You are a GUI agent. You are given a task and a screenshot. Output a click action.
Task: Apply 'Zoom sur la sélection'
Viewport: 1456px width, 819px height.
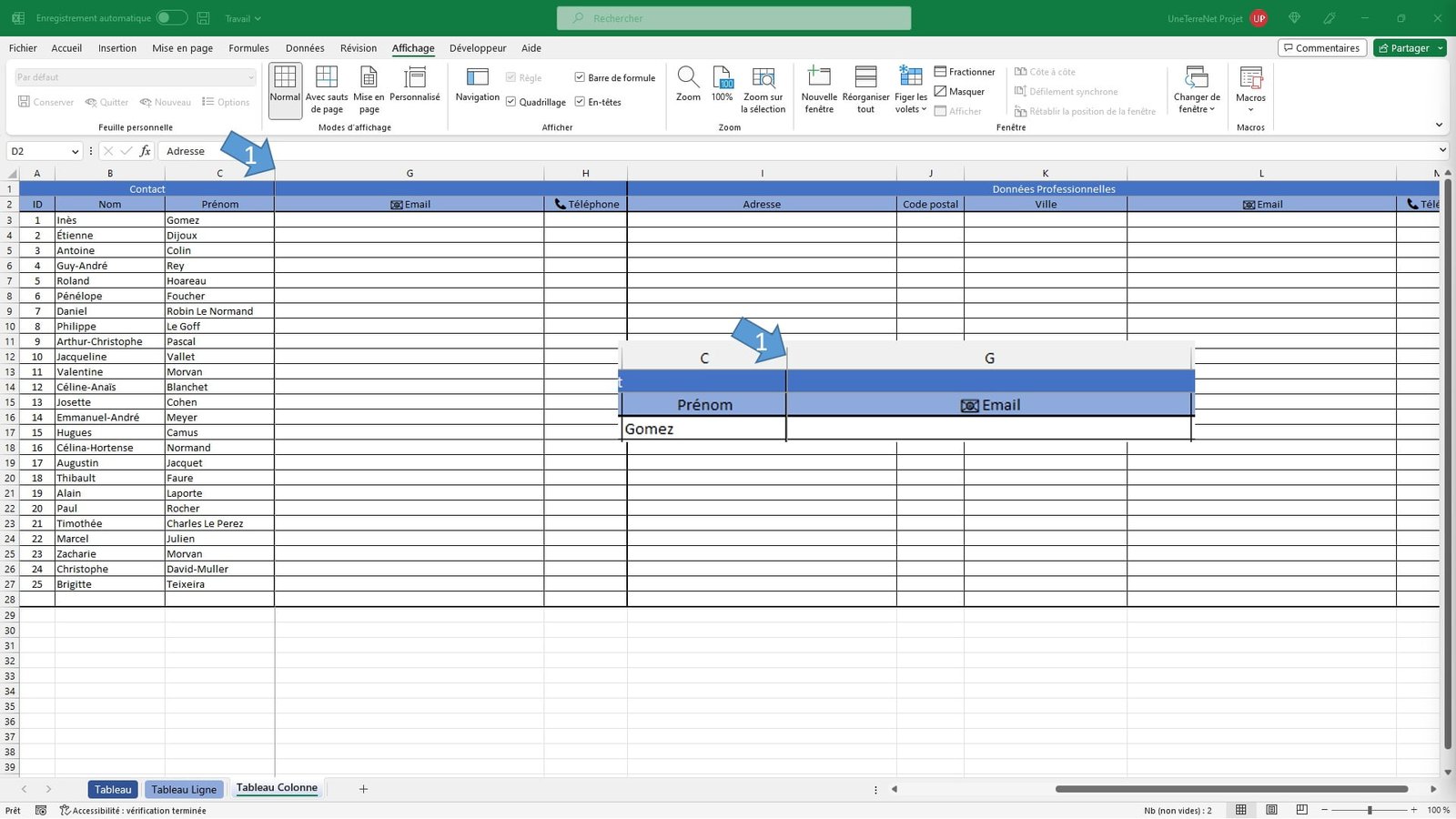[763, 88]
